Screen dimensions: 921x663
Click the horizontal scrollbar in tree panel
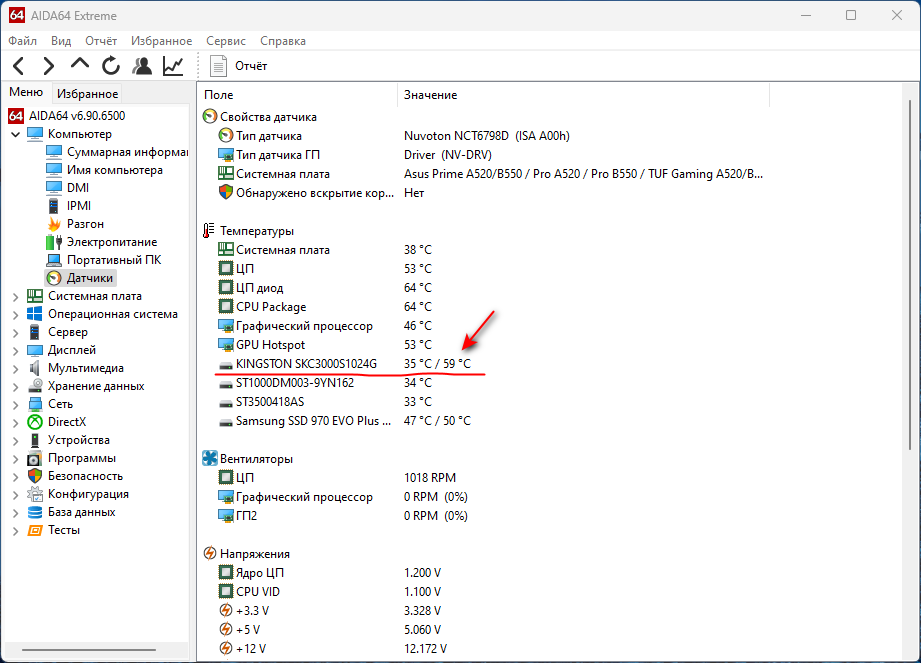coord(89,649)
